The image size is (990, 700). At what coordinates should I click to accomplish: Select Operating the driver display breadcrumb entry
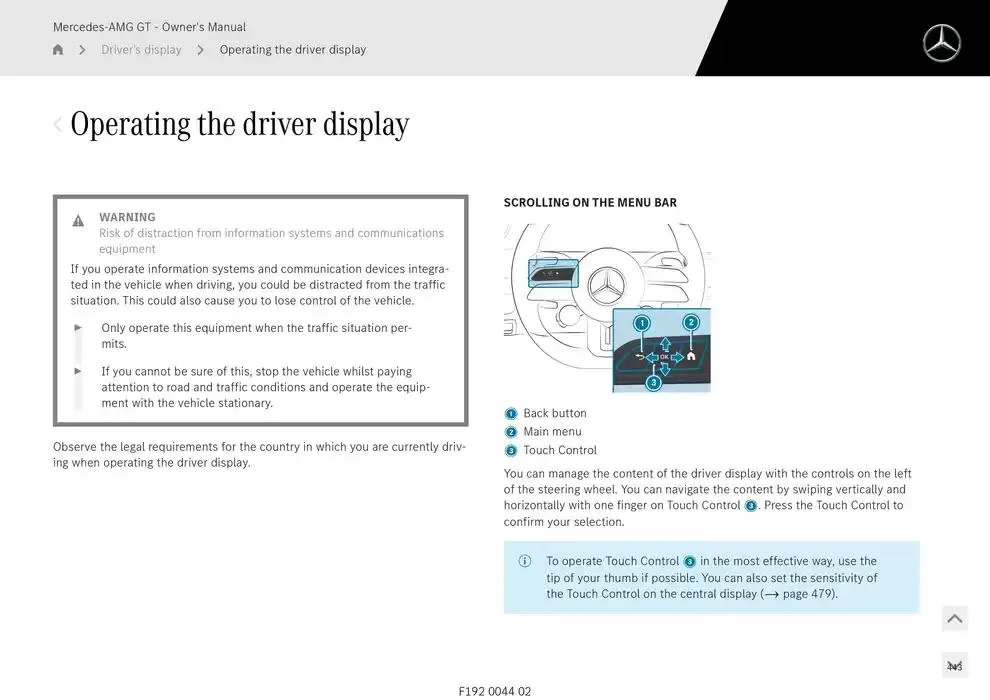click(x=293, y=49)
